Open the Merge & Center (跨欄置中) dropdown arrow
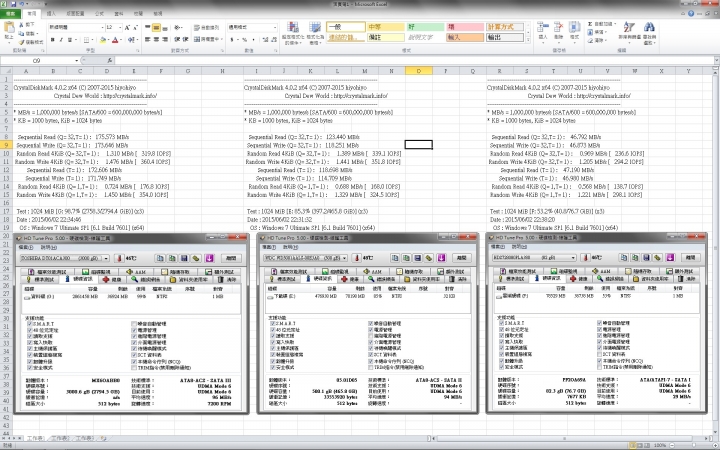This screenshot has width=720, height=450. pos(221,40)
